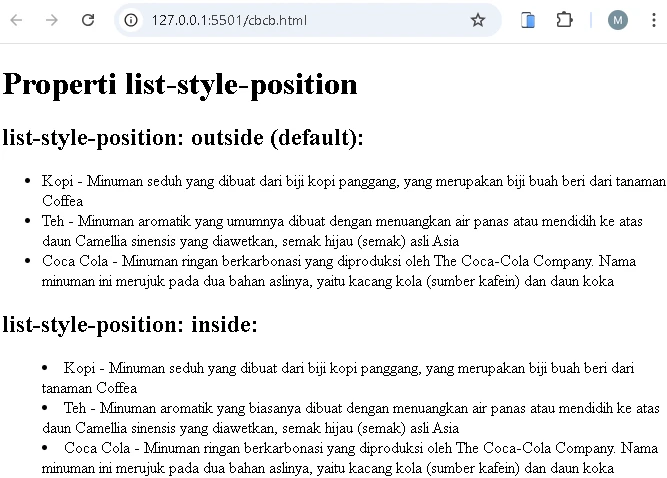This screenshot has height=478, width=667.
Task: Open the blue sidebar extension icon
Action: tap(528, 20)
